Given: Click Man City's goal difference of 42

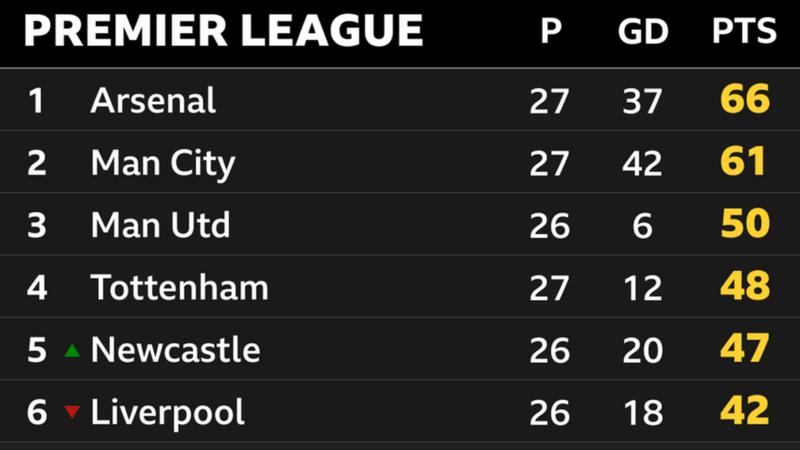Looking at the screenshot, I should (x=642, y=164).
